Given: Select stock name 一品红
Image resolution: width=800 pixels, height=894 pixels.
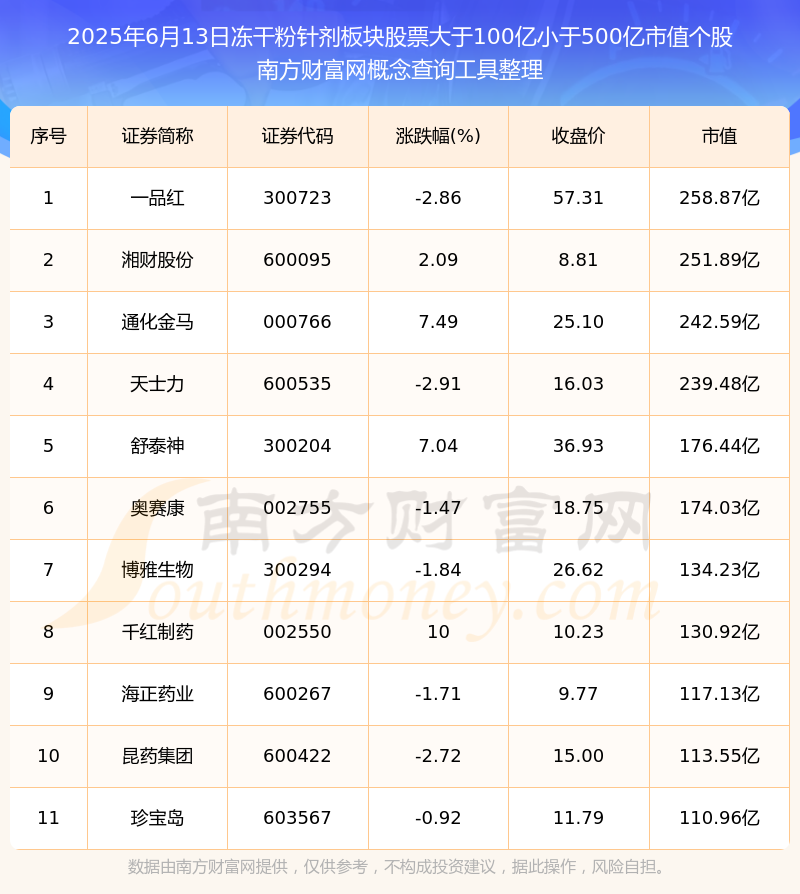Looking at the screenshot, I should (157, 198).
